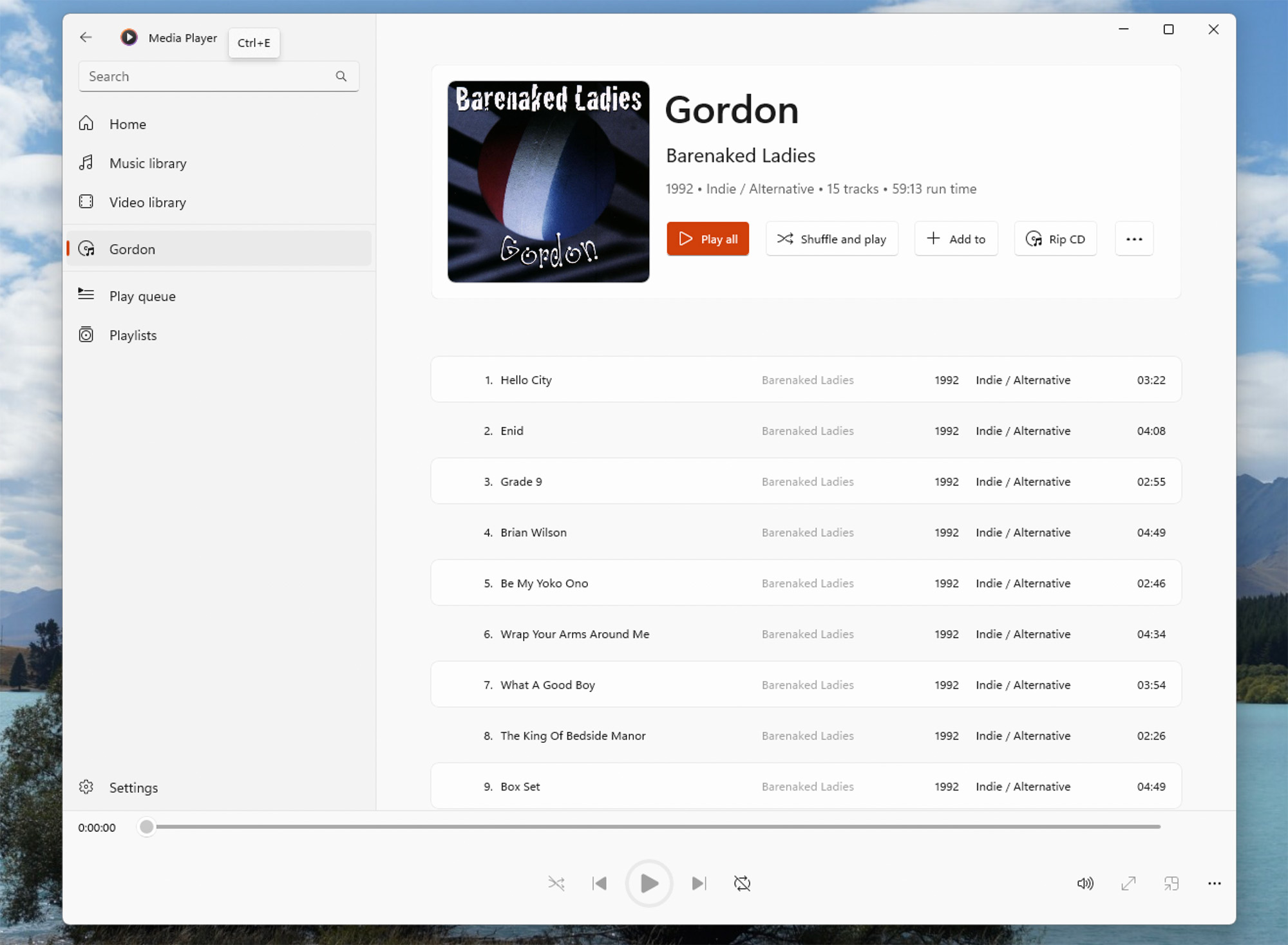Click the Gordon album cover thumbnail
Viewport: 1288px width, 945px height.
coord(549,181)
